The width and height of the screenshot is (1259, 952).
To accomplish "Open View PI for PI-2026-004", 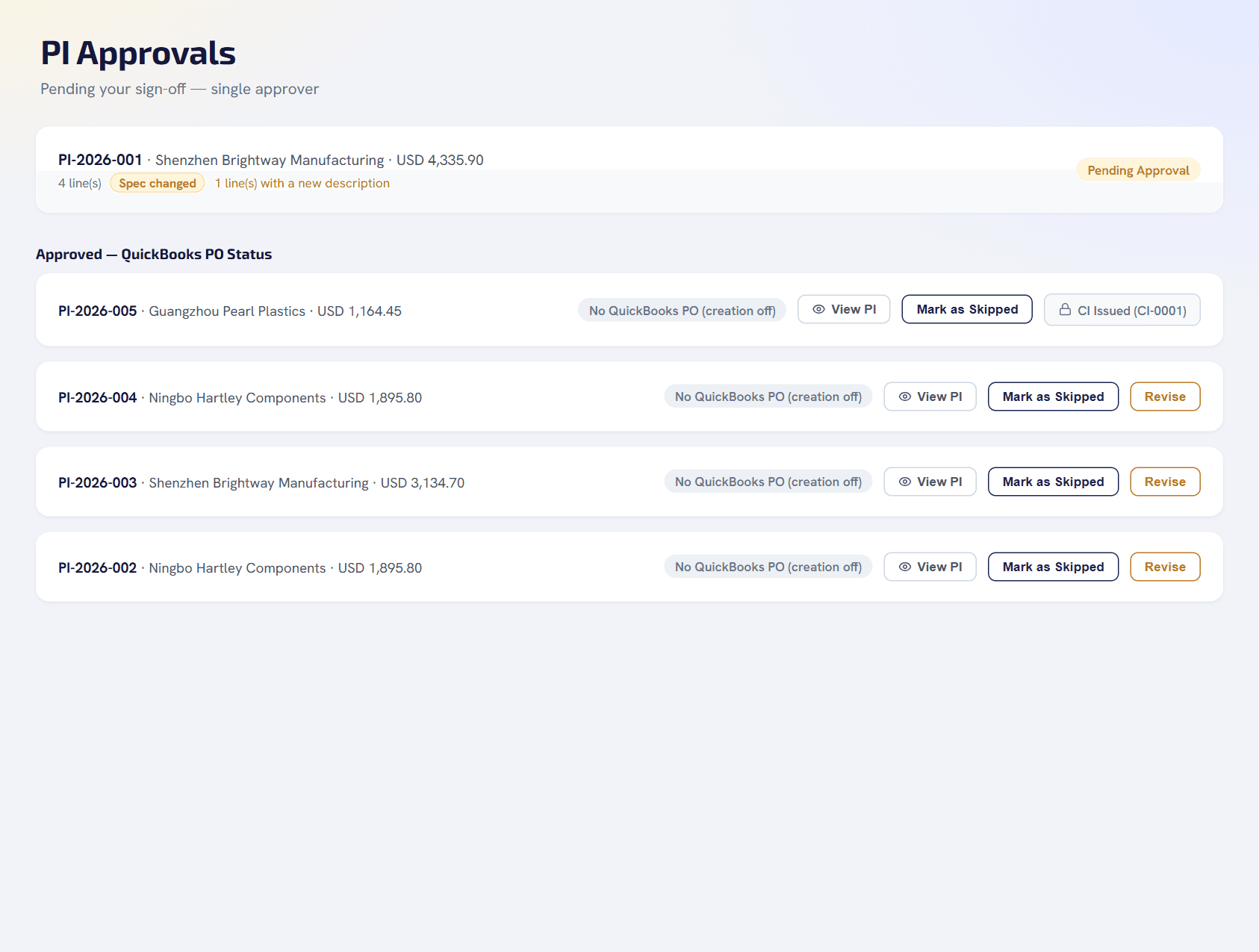I will tap(930, 396).
